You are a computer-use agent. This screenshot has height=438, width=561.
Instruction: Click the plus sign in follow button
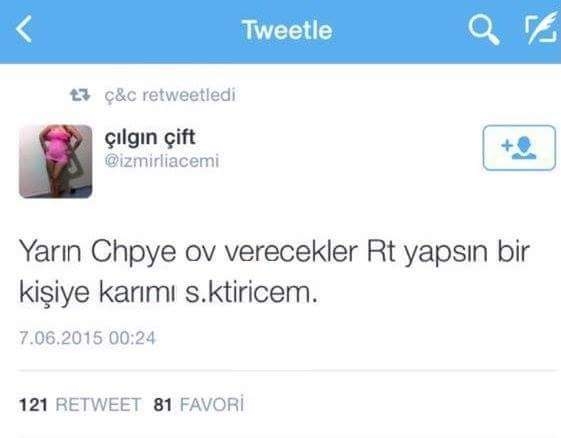507,145
